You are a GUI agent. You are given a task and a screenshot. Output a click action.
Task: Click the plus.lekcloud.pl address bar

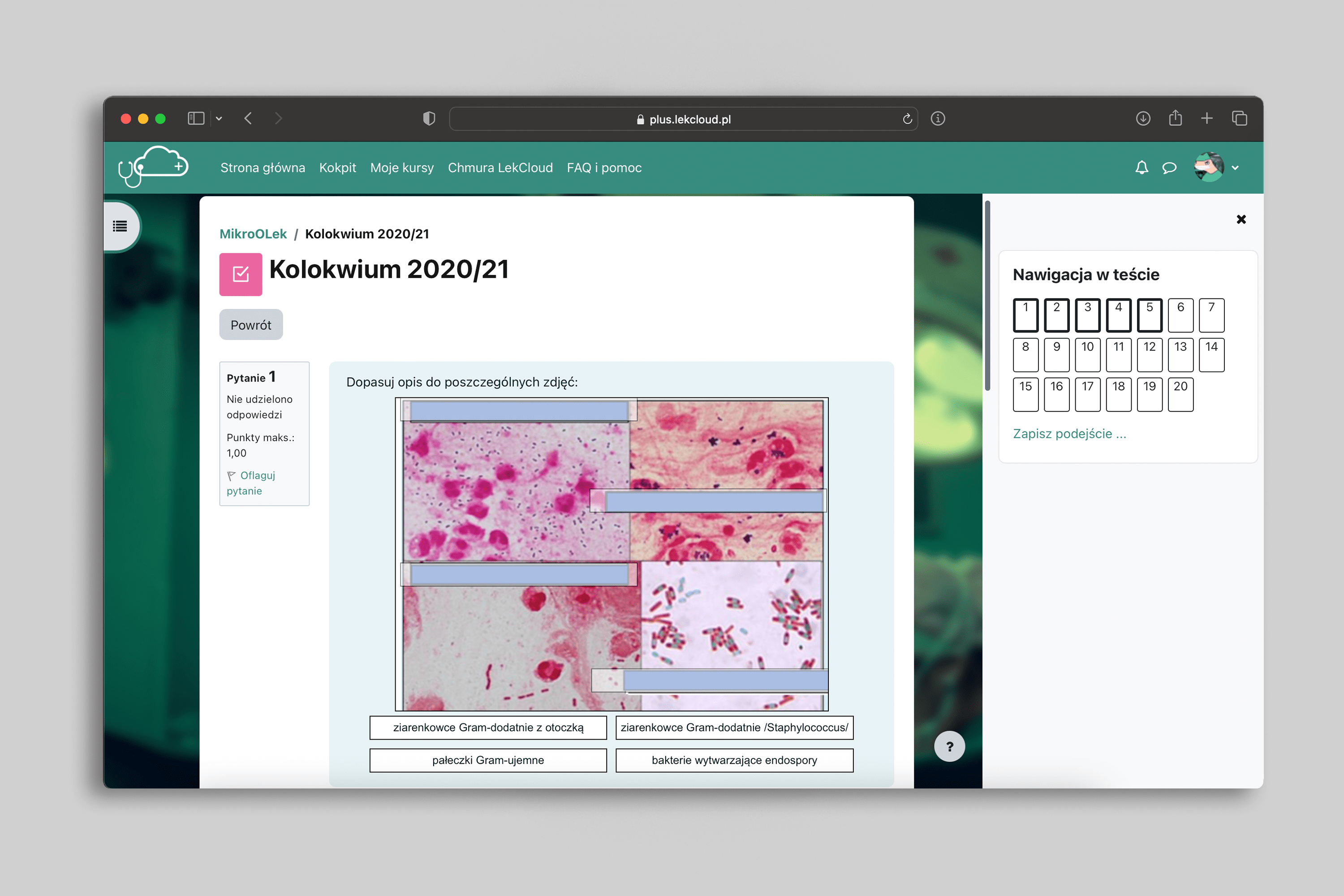684,119
